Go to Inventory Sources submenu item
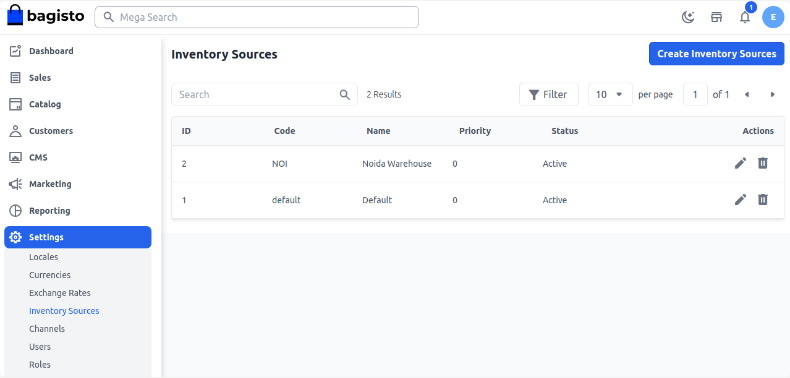The image size is (790, 378). [x=64, y=311]
